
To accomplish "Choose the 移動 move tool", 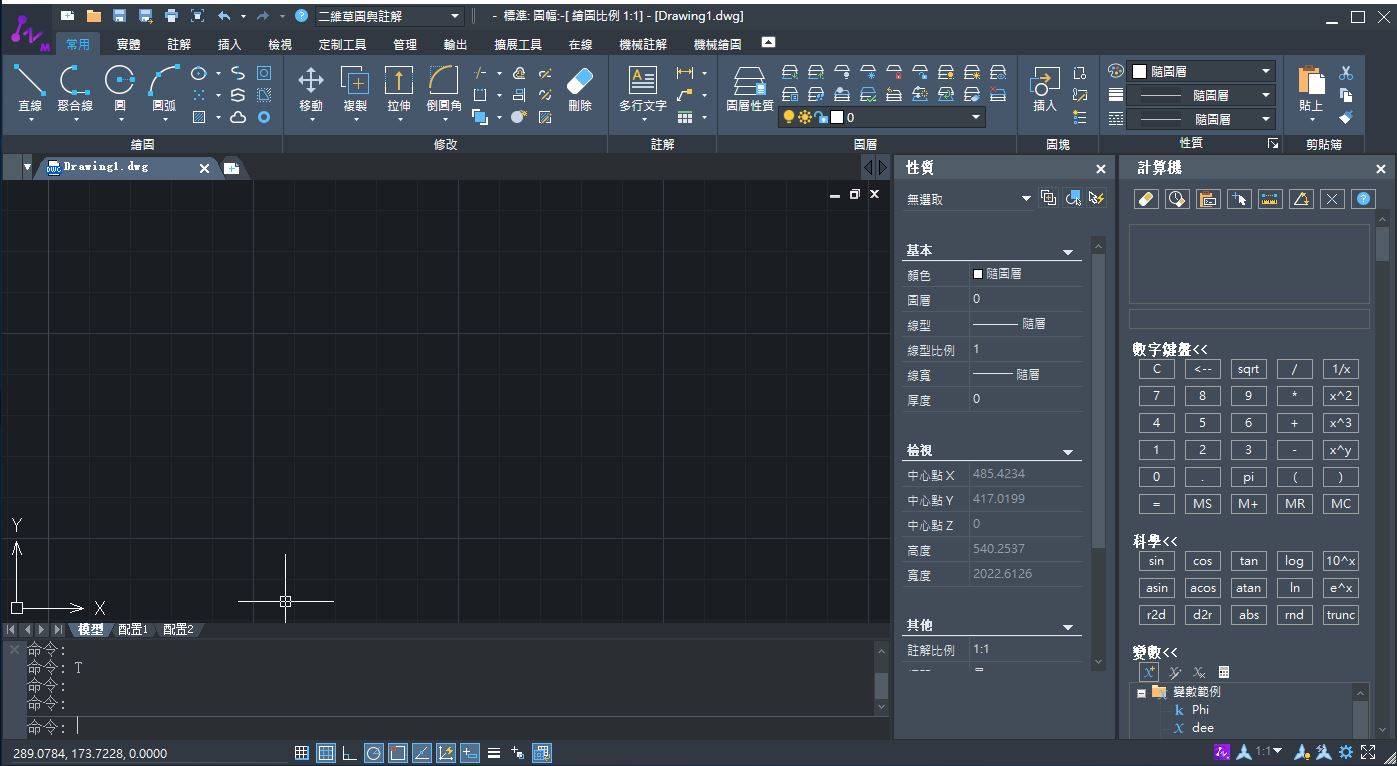I will point(311,88).
